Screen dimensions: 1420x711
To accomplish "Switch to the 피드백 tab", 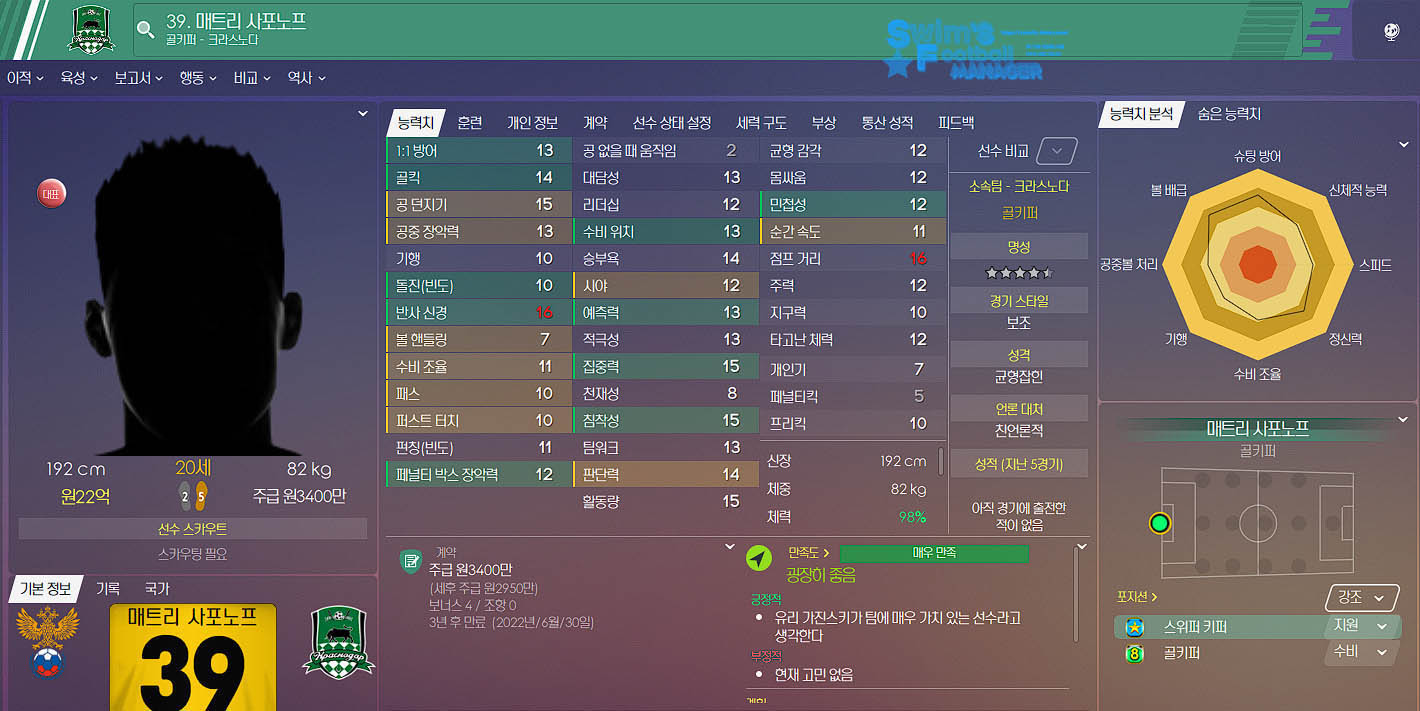I will click(x=956, y=122).
